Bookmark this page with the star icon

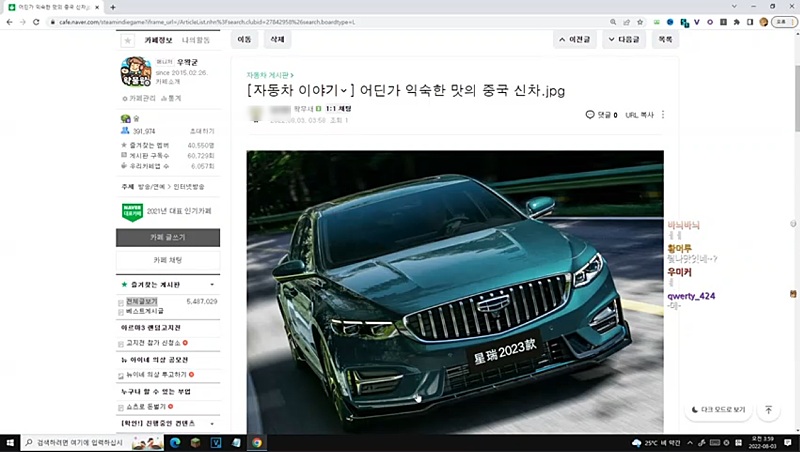[x=640, y=22]
